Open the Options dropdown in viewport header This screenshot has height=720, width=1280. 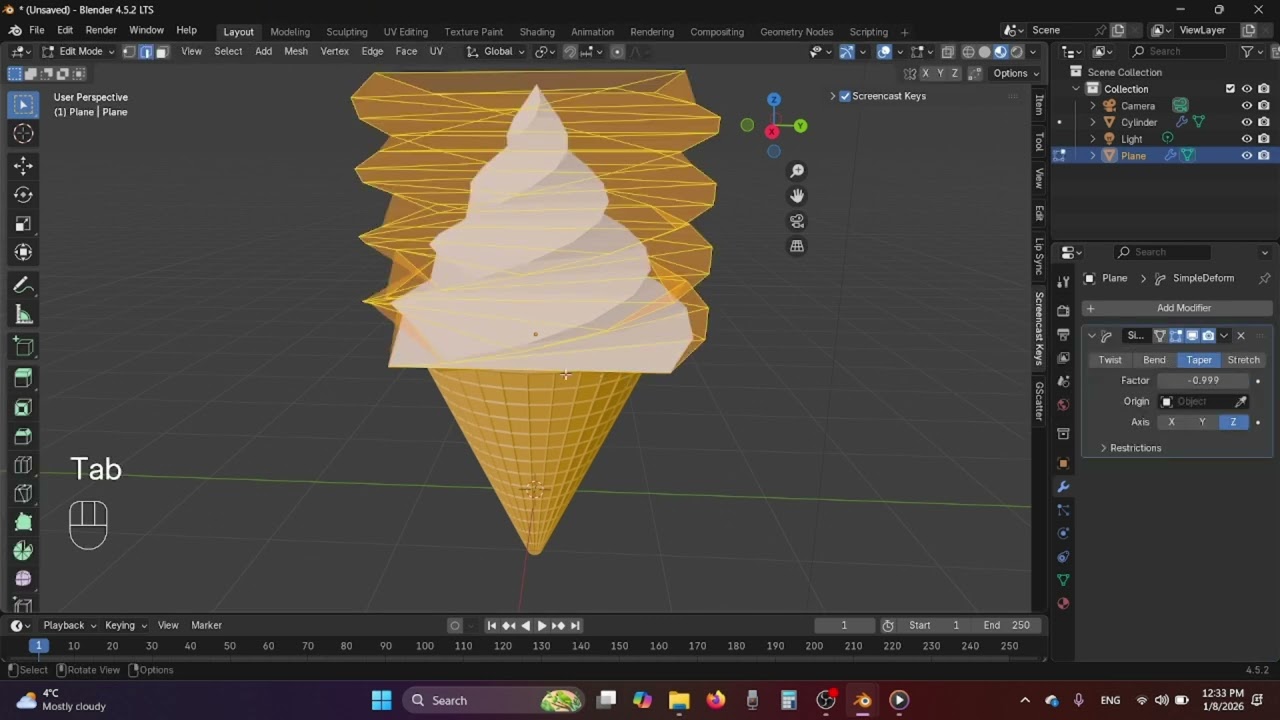point(1015,73)
